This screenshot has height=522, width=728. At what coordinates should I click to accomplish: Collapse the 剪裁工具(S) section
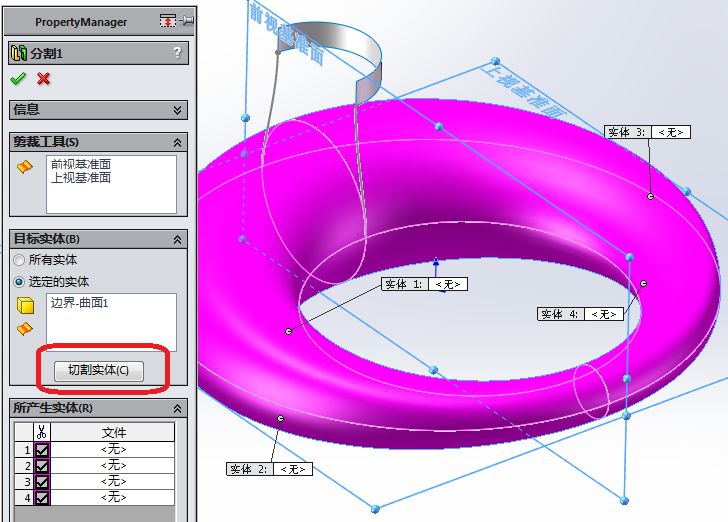coord(177,143)
